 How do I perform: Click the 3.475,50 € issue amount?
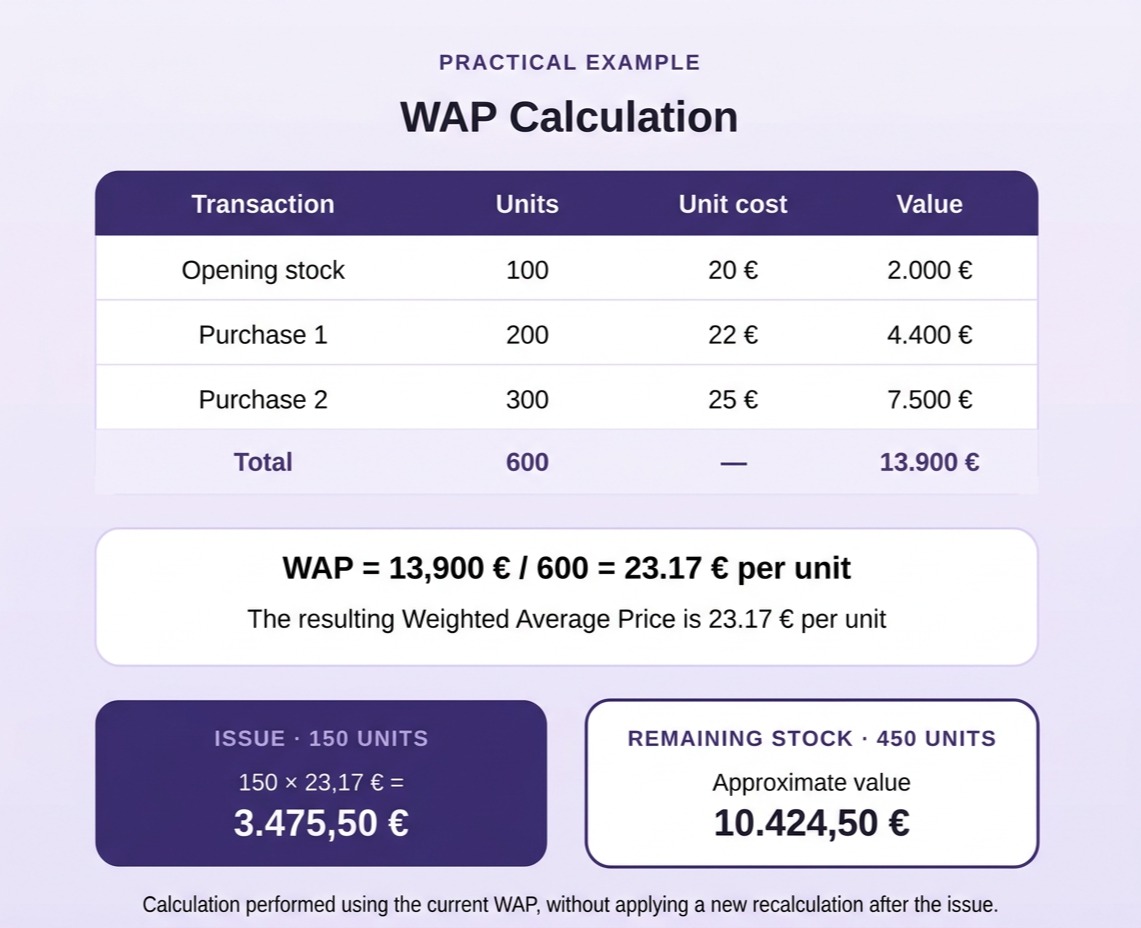click(321, 823)
